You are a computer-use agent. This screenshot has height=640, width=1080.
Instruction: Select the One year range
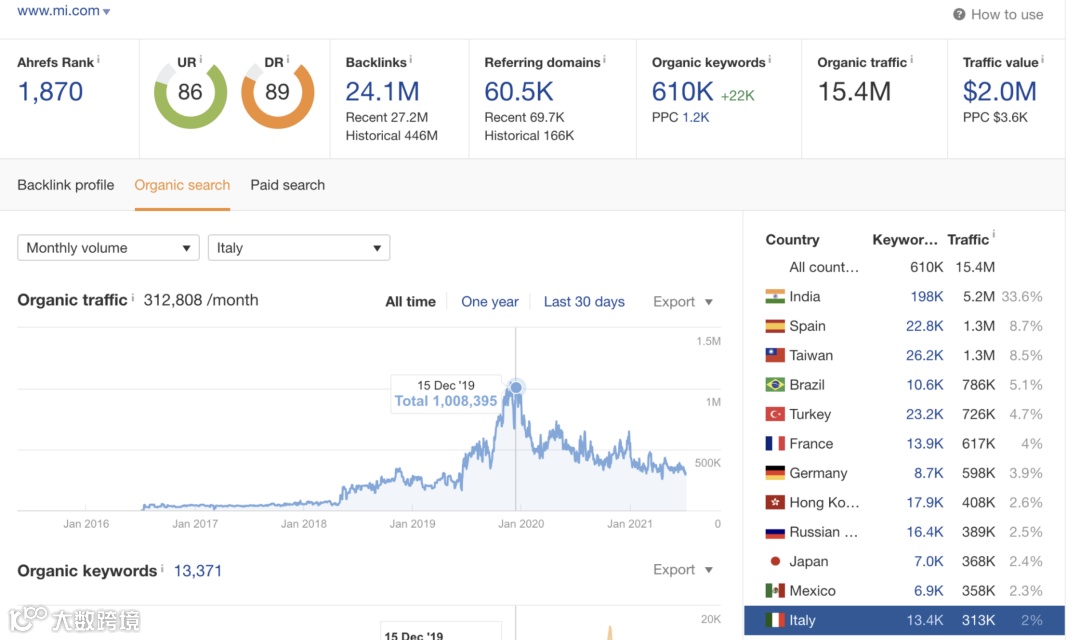pyautogui.click(x=490, y=302)
